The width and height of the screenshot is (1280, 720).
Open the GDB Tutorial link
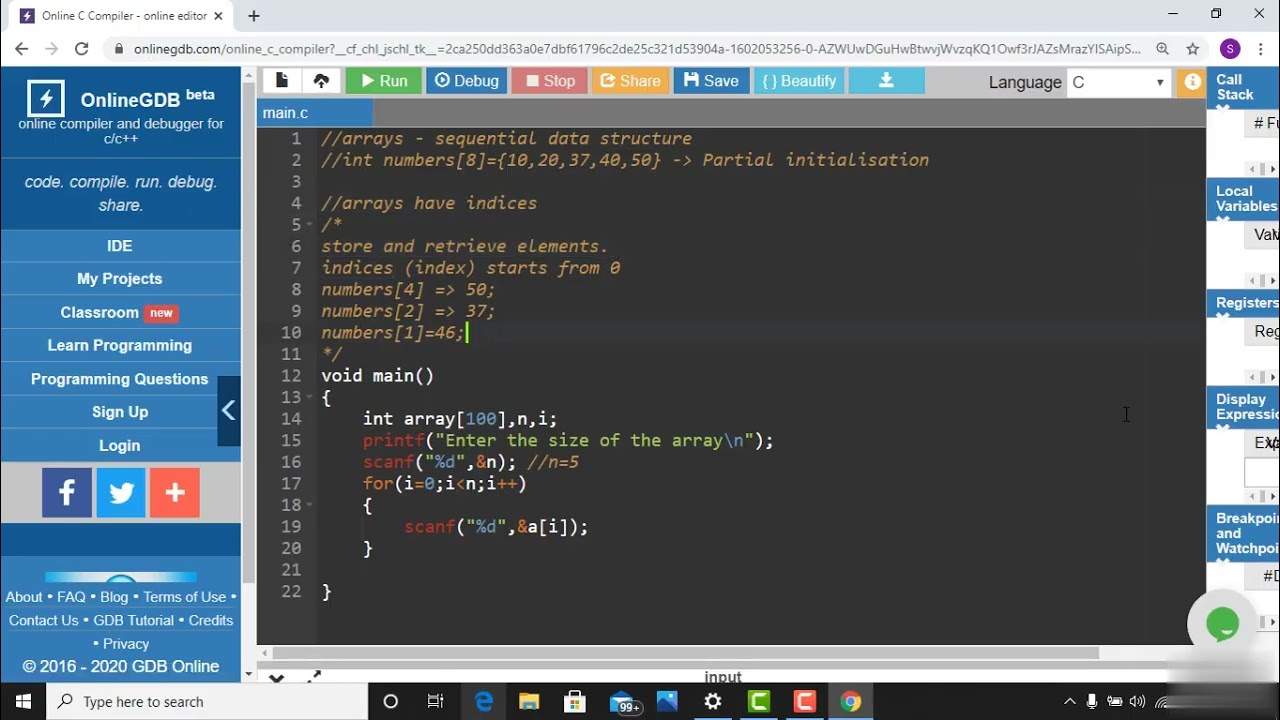134,620
